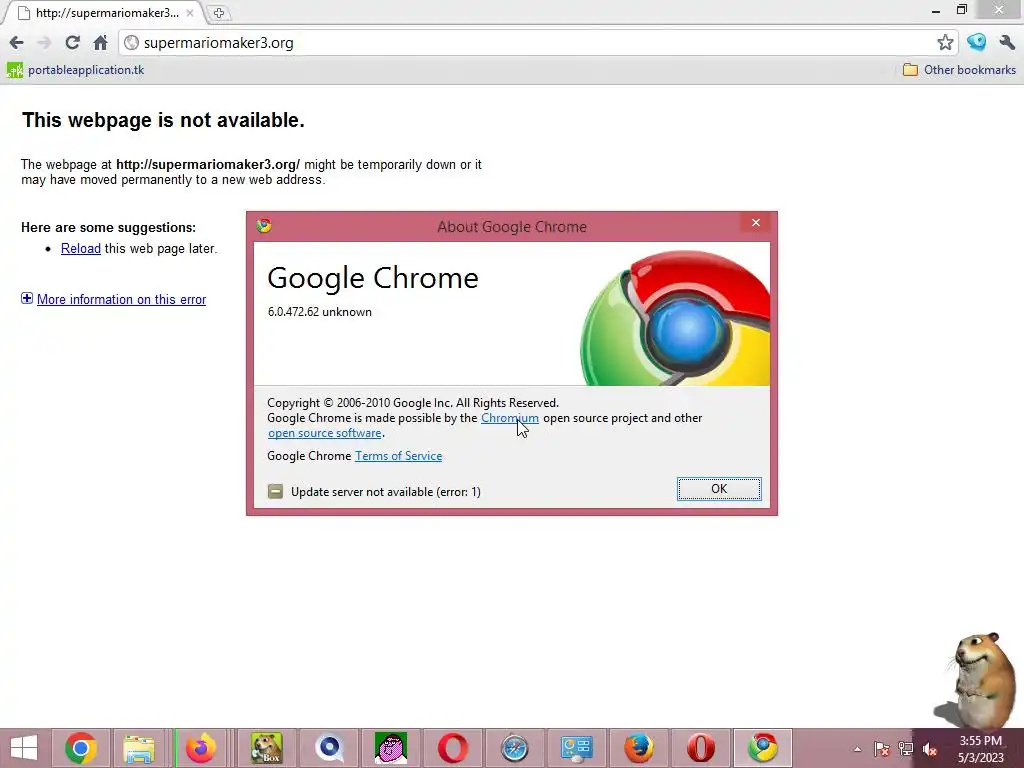Click the update status icon in the dialog
The height and width of the screenshot is (768, 1024).
pos(276,491)
